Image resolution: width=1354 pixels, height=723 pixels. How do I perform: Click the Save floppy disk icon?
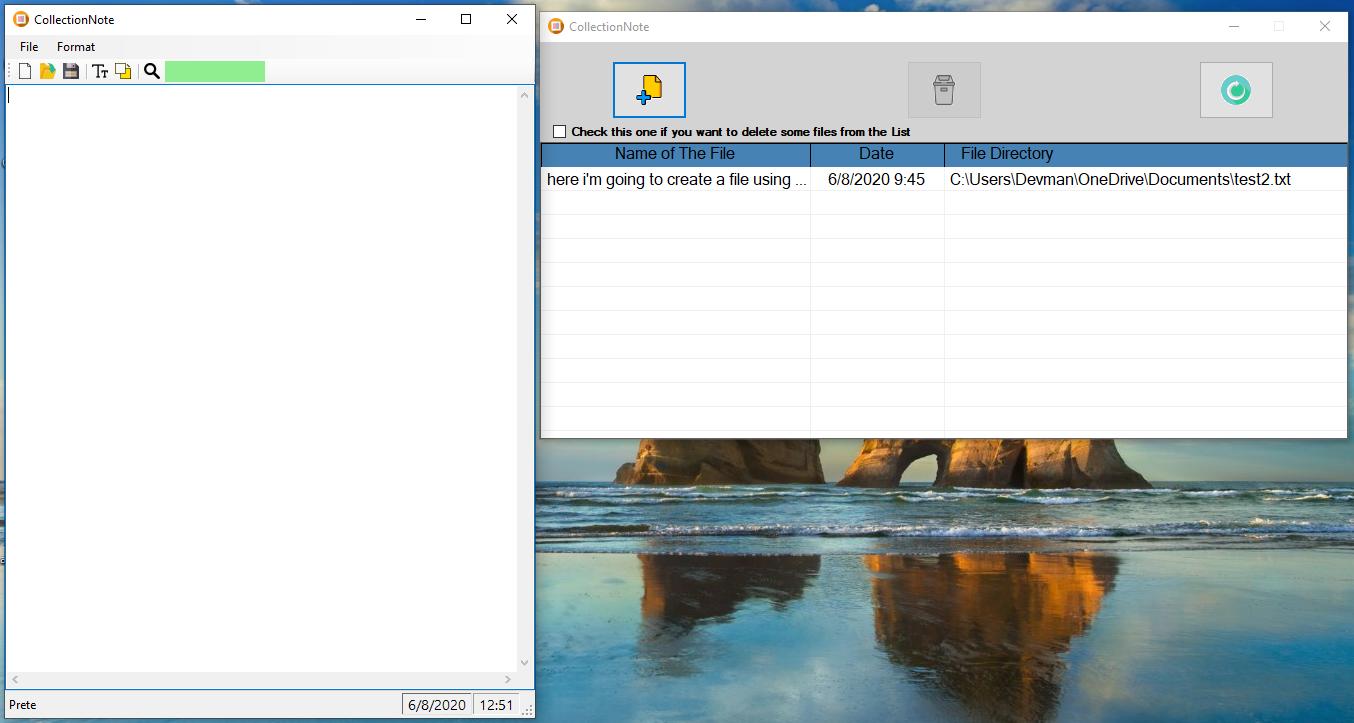pos(71,71)
